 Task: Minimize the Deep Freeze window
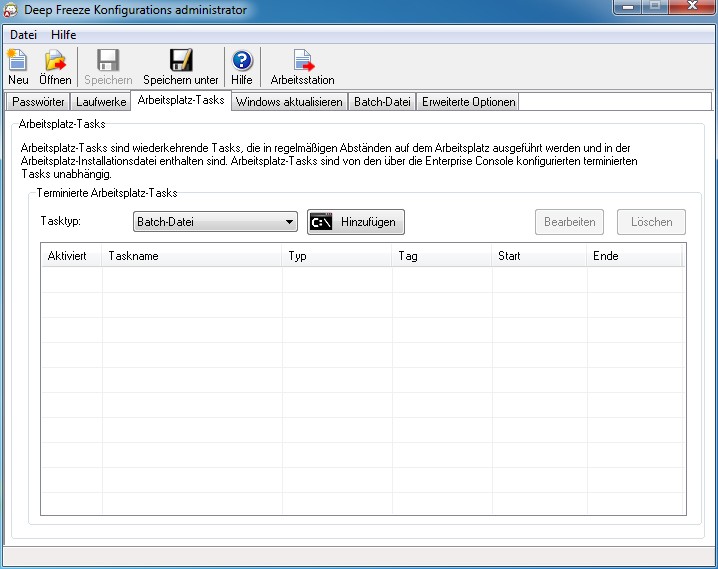(x=628, y=7)
